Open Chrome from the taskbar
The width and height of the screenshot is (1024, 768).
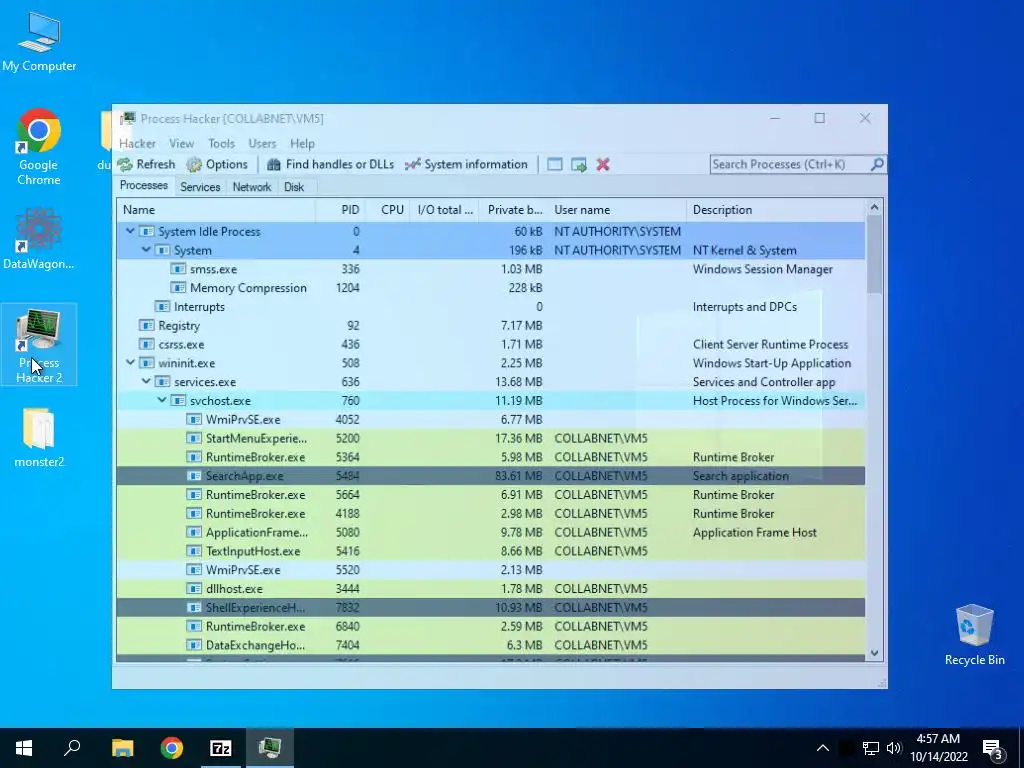tap(172, 748)
